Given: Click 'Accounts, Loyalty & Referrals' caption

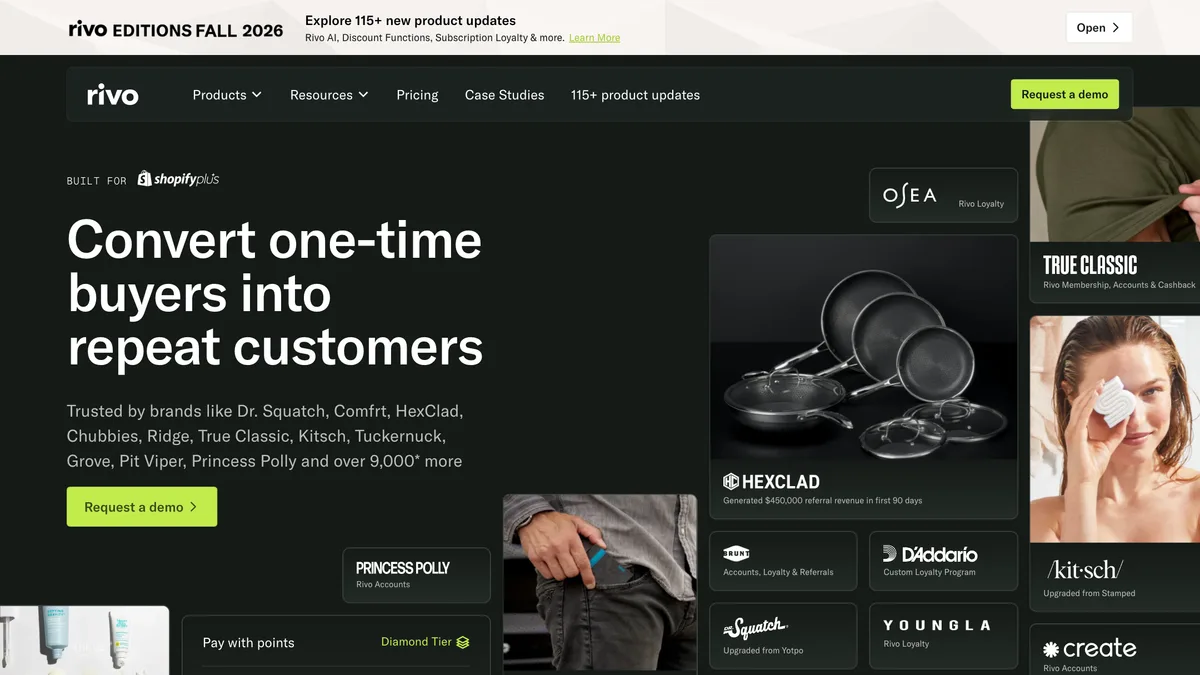Looking at the screenshot, I should click(778, 572).
